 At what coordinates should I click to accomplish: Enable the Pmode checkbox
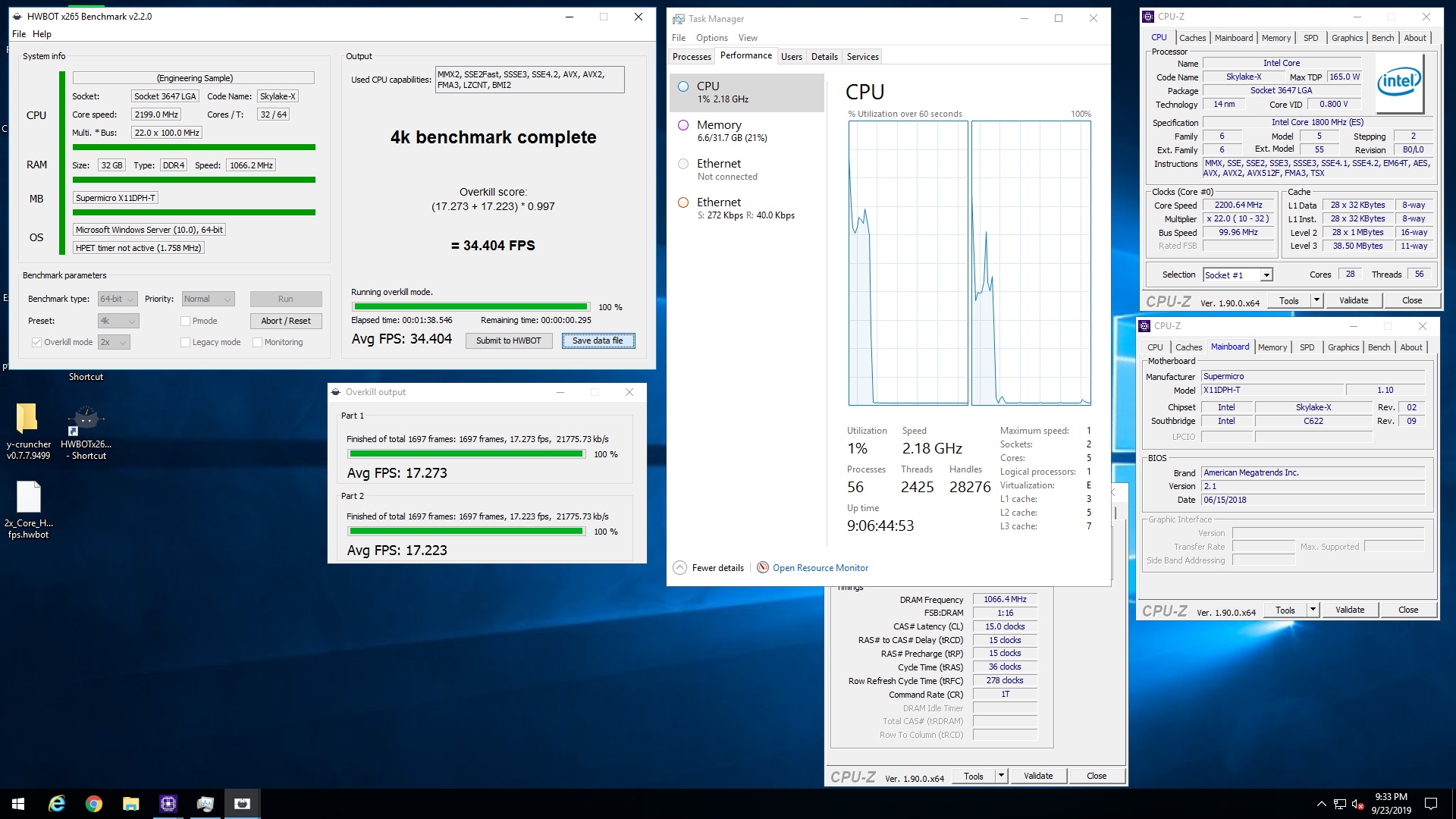tap(185, 321)
